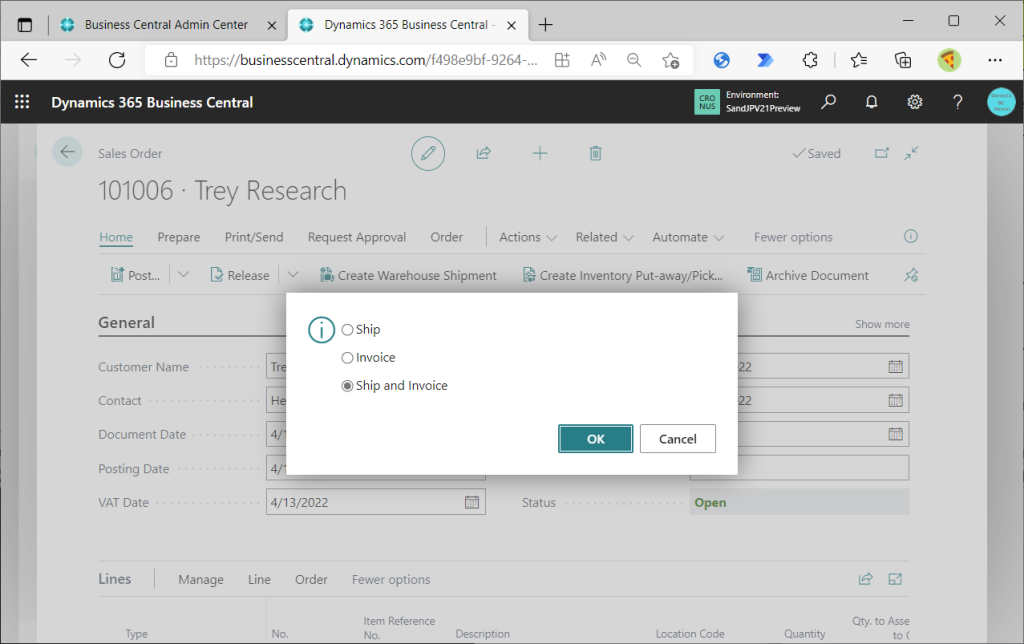Image resolution: width=1024 pixels, height=644 pixels.
Task: Expand the Post split-button dropdown arrow
Action: tap(184, 275)
